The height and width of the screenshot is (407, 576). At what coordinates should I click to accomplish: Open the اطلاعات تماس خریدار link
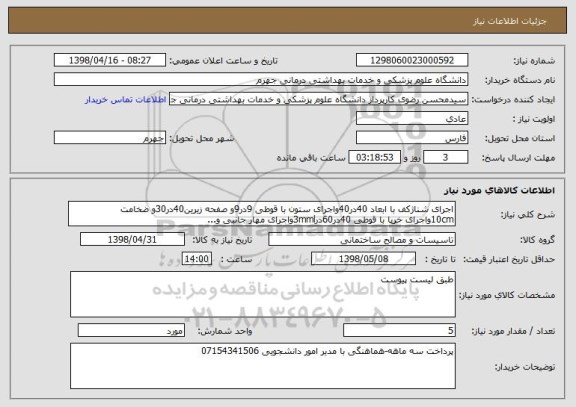click(126, 100)
